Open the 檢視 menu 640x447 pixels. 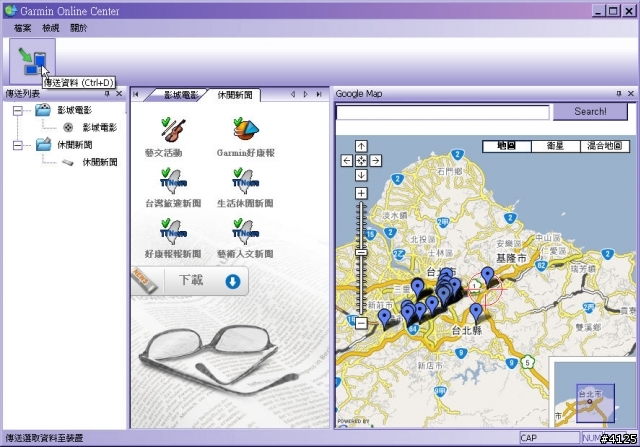pyautogui.click(x=51, y=28)
